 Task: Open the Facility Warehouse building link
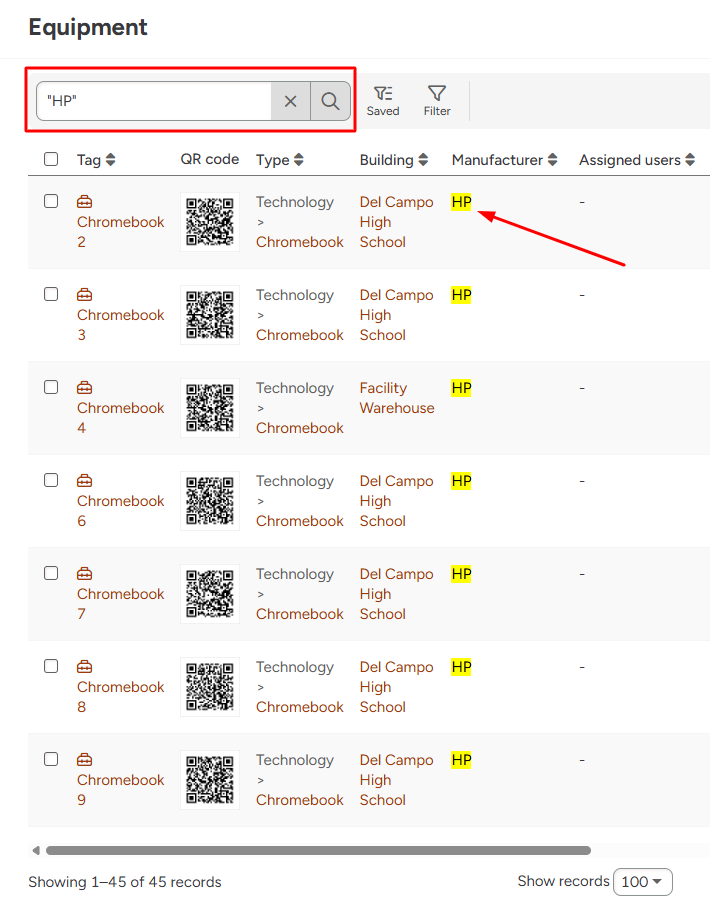(396, 398)
